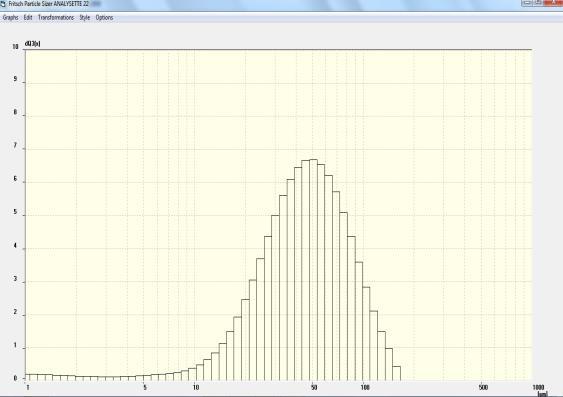Open the Transformations menu

(x=56, y=17)
